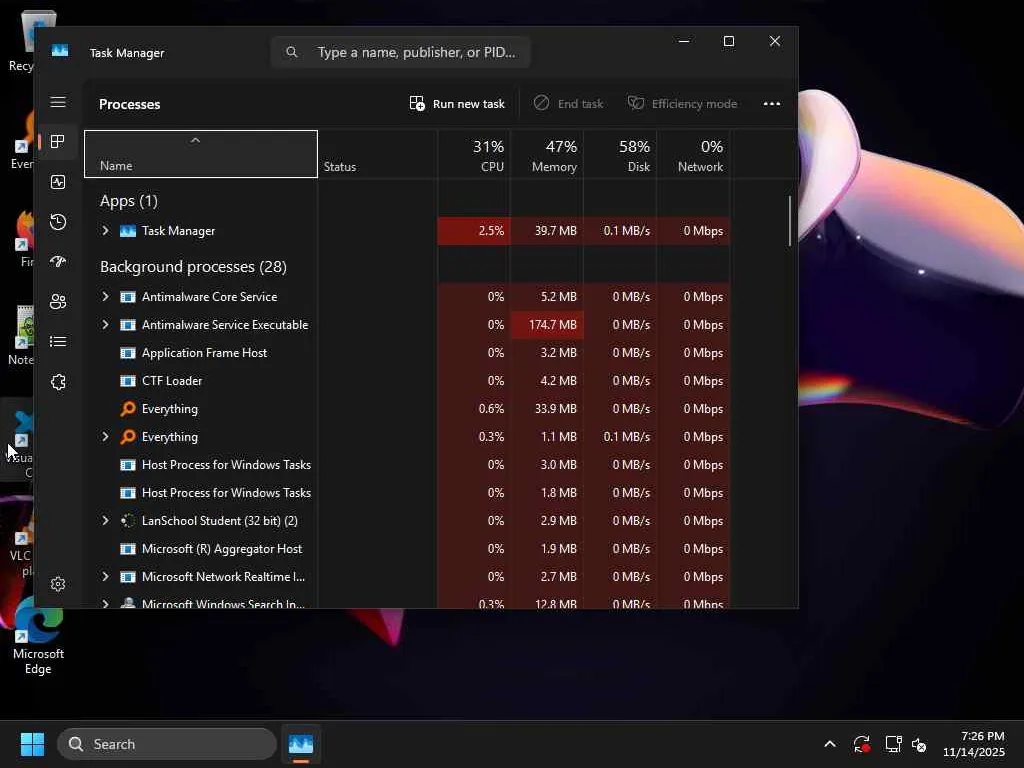Click the Efficiency mode button
Image resolution: width=1024 pixels, height=768 pixels.
682,104
